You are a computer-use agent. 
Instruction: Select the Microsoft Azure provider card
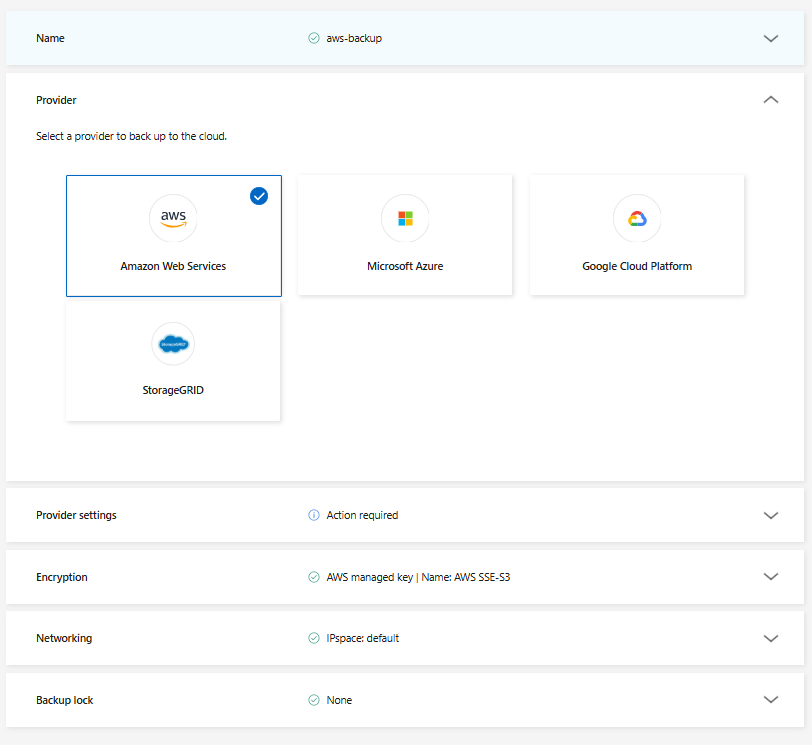pyautogui.click(x=405, y=236)
